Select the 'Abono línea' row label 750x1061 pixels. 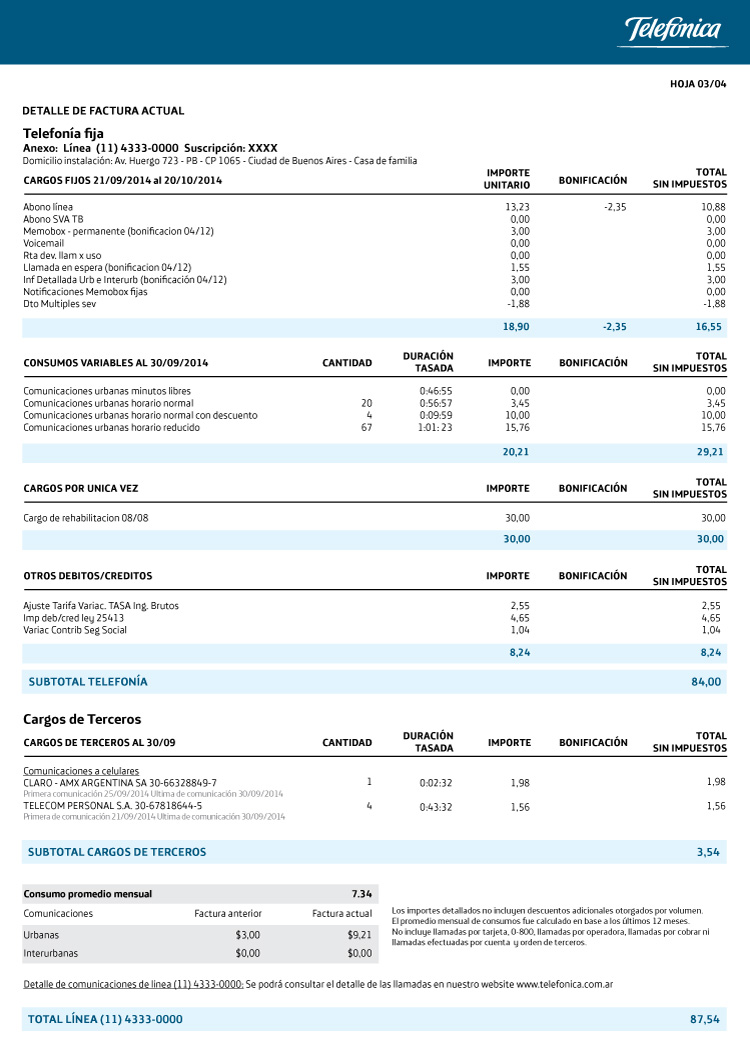click(48, 207)
